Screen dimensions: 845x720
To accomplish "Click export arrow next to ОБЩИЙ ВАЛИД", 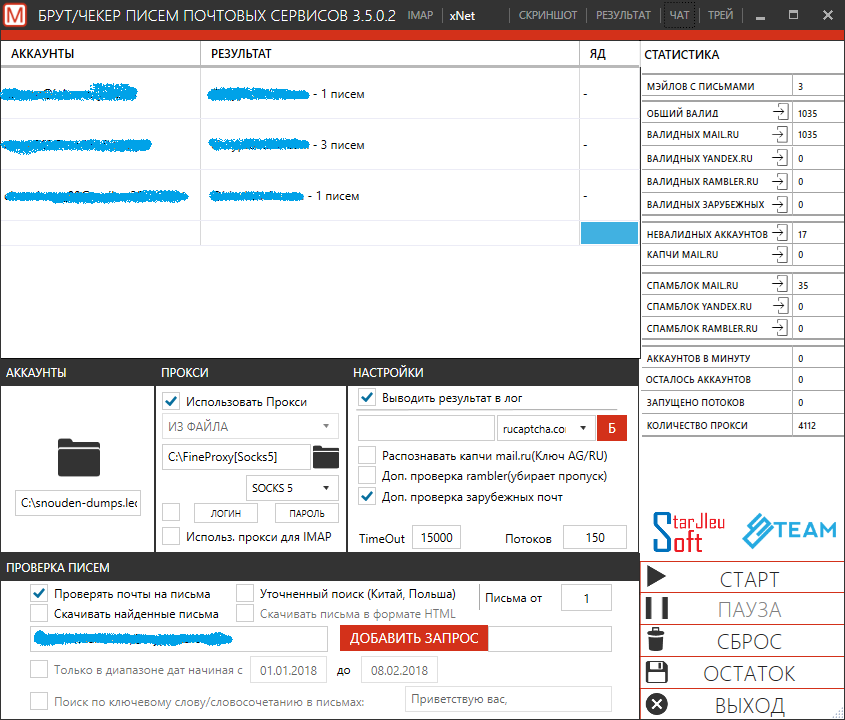I will click(x=780, y=113).
